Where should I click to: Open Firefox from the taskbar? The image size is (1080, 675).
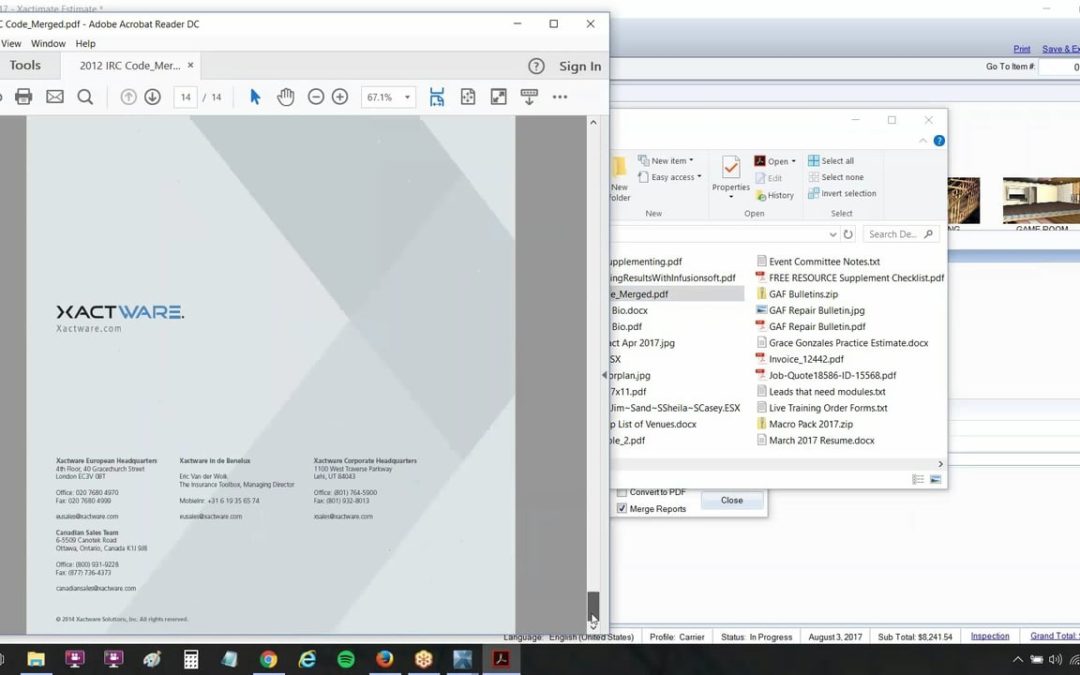[x=384, y=659]
